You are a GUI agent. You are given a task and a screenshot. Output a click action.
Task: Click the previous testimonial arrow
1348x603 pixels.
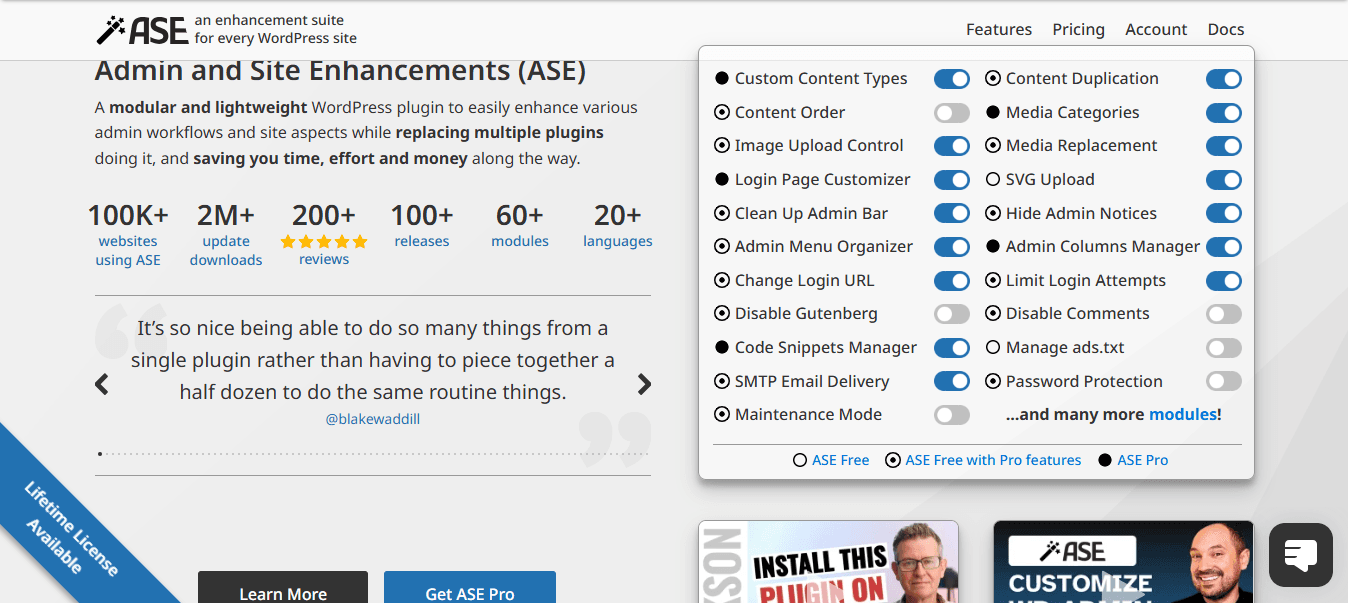coord(101,383)
